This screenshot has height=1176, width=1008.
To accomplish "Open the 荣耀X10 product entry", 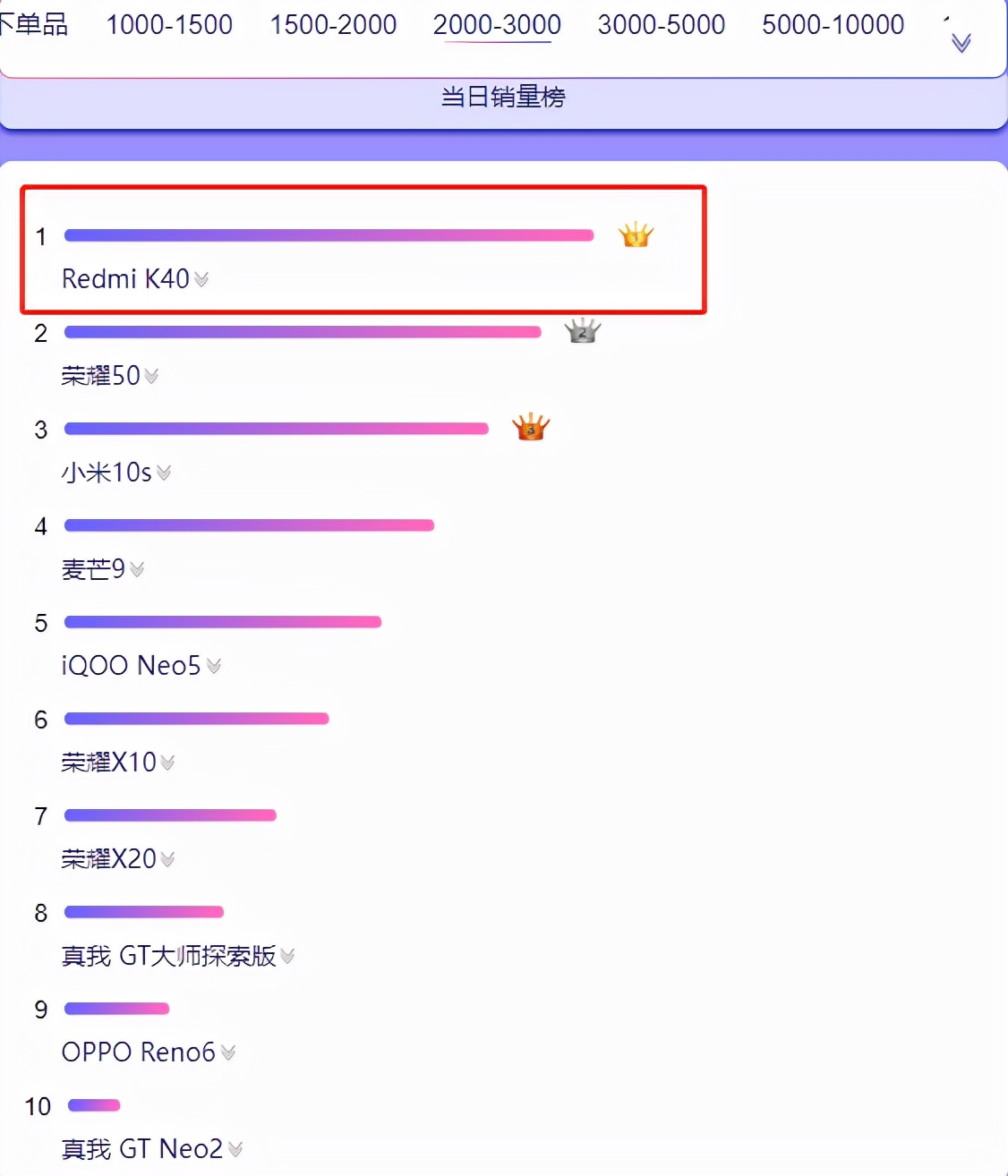I will (108, 763).
